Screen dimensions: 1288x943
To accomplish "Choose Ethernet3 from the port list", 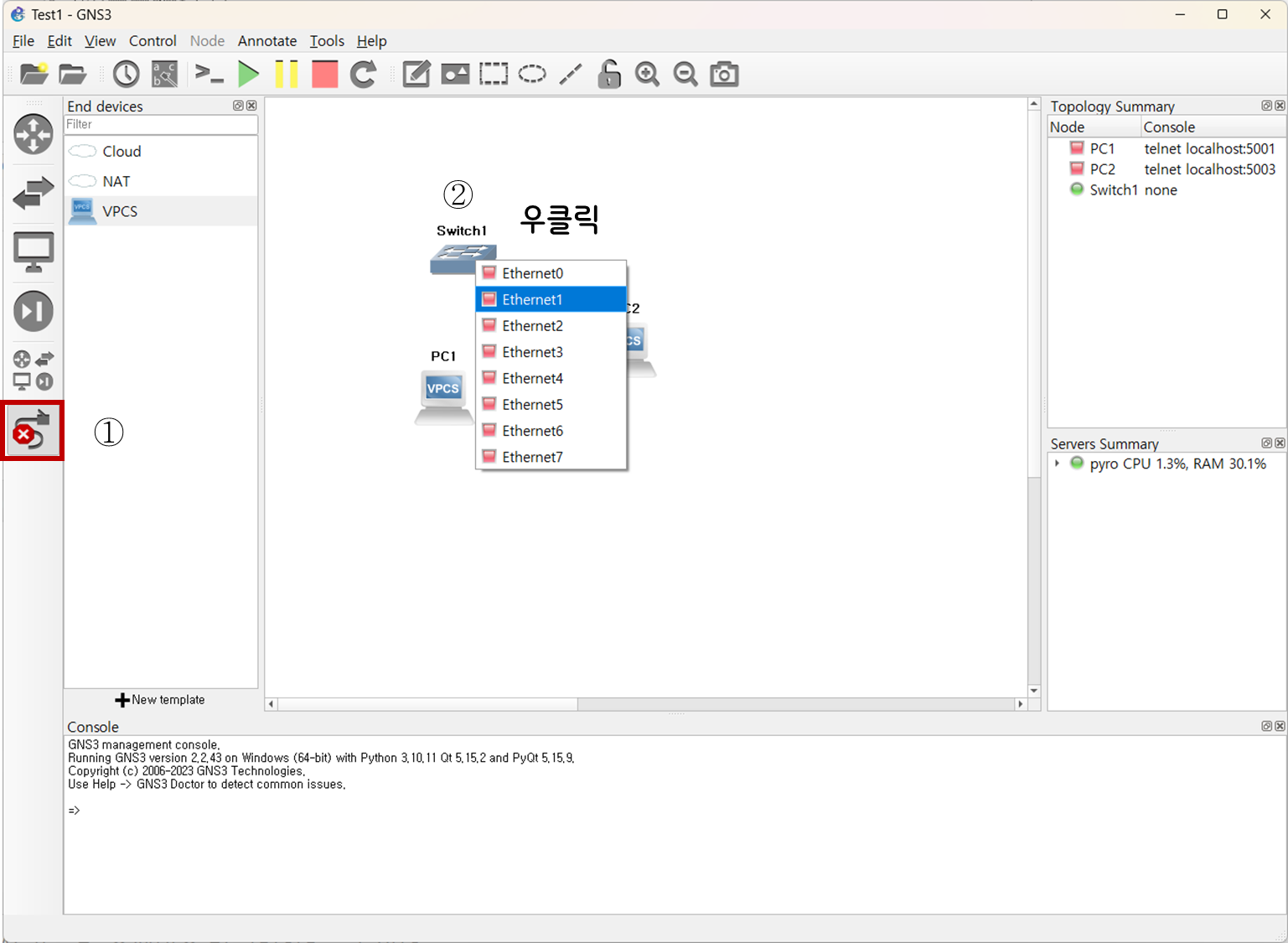I will pyautogui.click(x=551, y=352).
